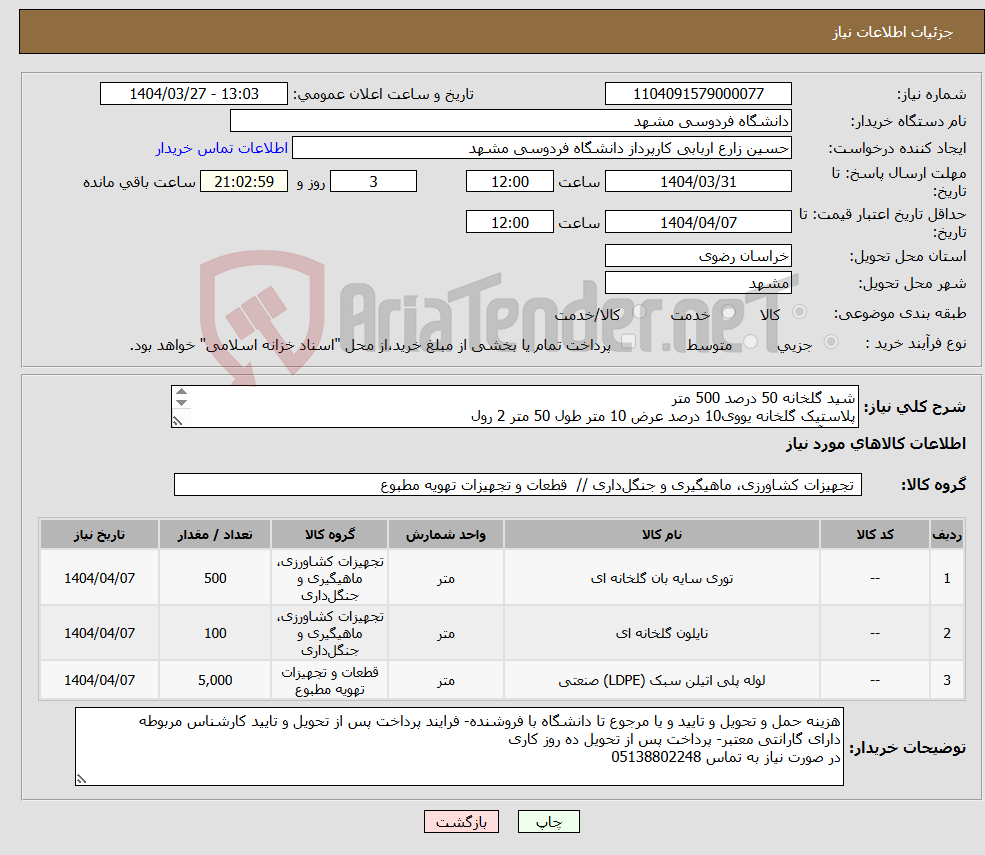985x855 pixels.
Task: Click the price validity time 12:00 field
Action: click(x=509, y=222)
